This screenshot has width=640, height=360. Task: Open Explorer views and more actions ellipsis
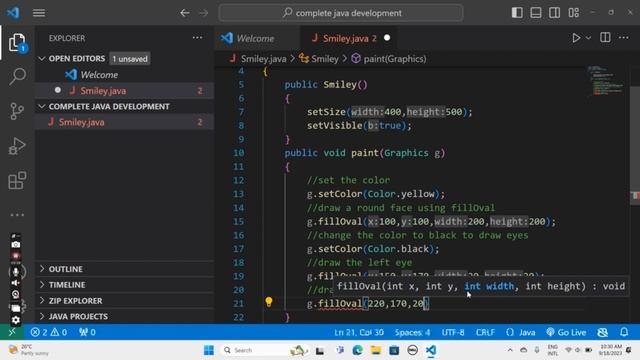pos(198,38)
